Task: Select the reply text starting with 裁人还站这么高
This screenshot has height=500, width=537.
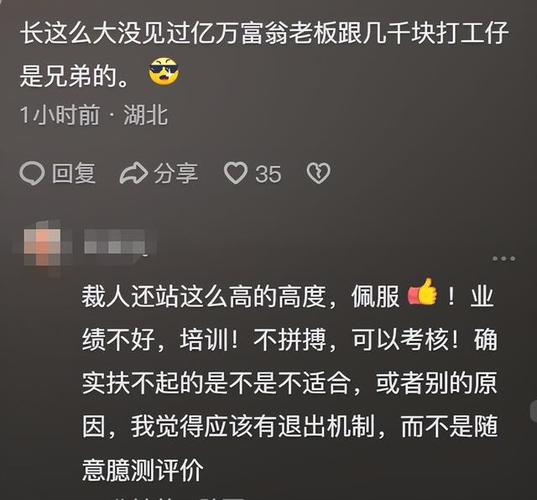Action: 290,383
